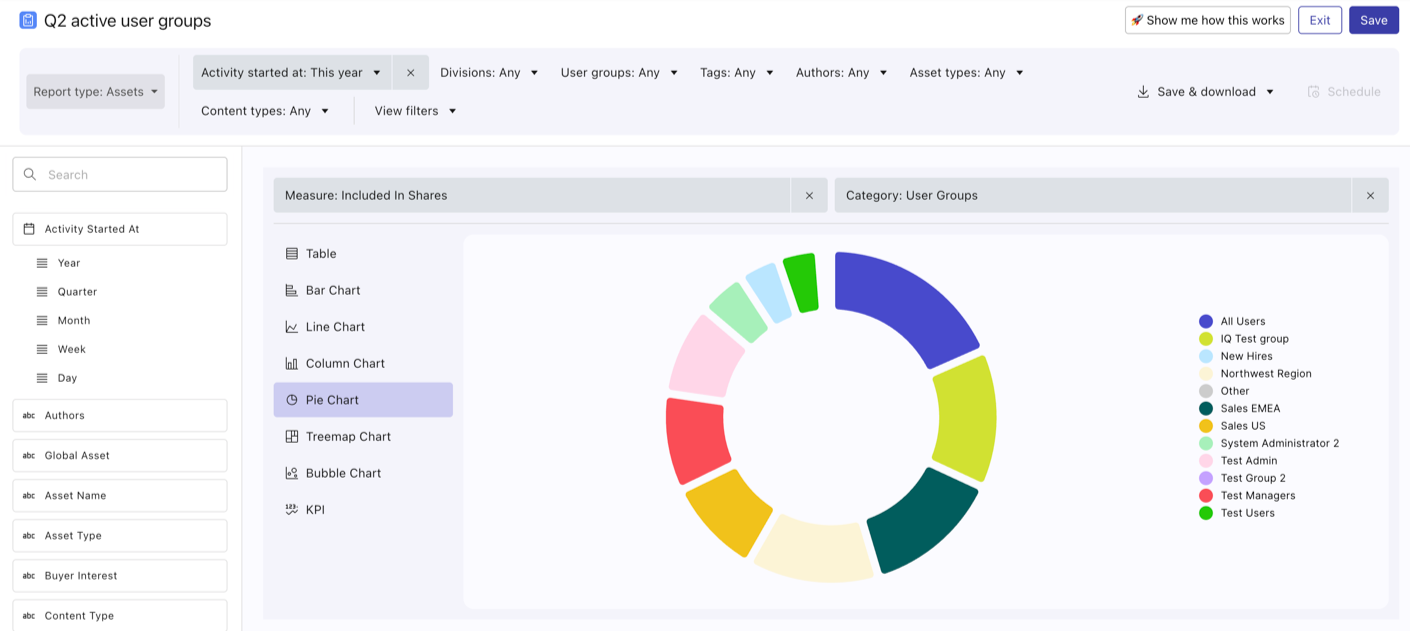This screenshot has width=1410, height=631.
Task: Toggle IQ Test group legend item
Action: point(1253,339)
